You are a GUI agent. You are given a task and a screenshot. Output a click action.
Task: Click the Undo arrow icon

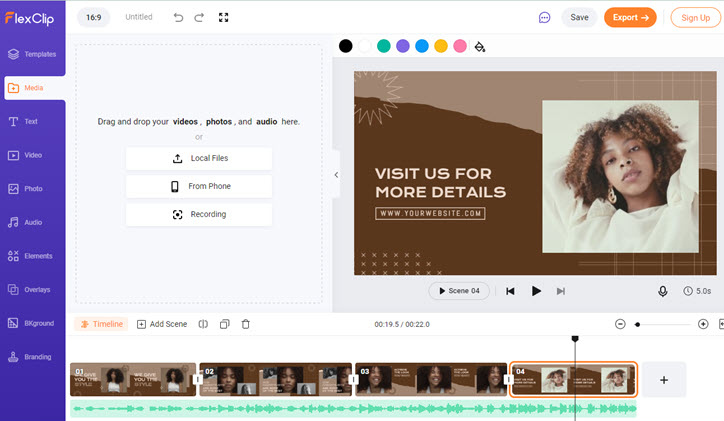click(179, 17)
